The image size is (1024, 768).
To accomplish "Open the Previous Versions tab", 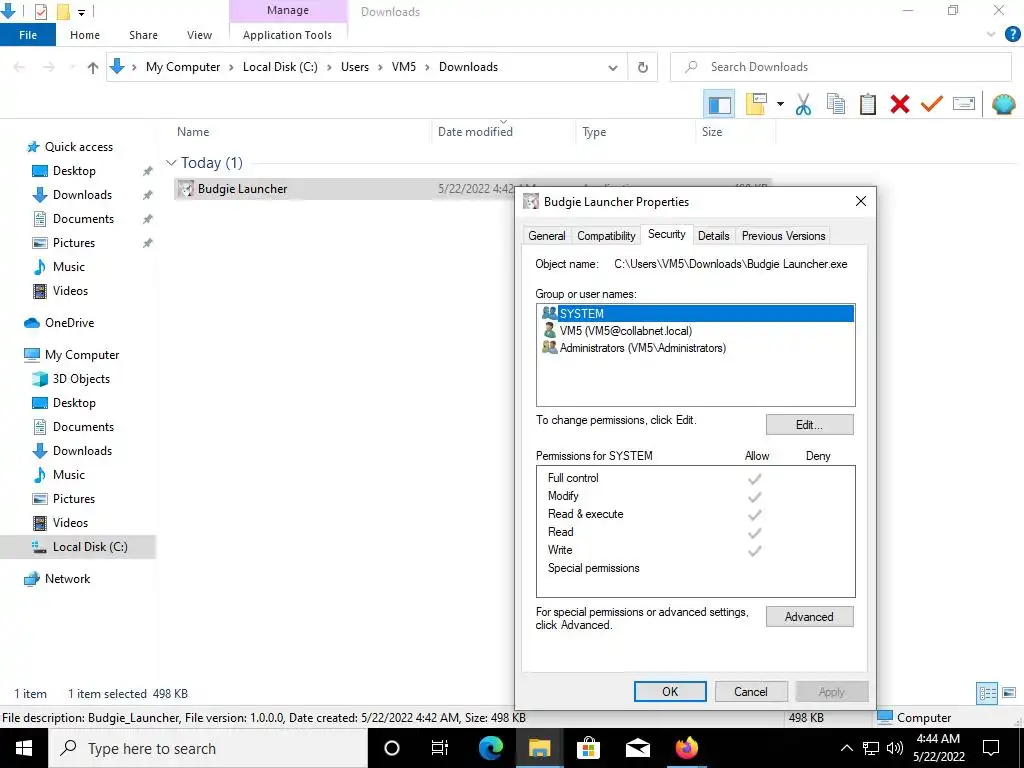I will point(783,236).
